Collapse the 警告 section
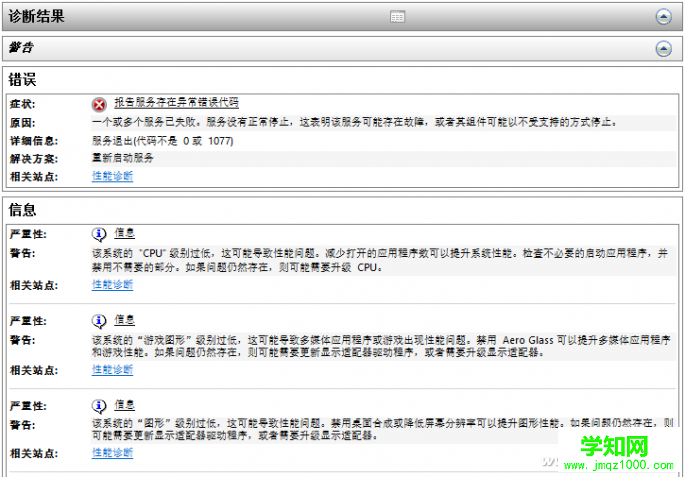 coord(663,48)
